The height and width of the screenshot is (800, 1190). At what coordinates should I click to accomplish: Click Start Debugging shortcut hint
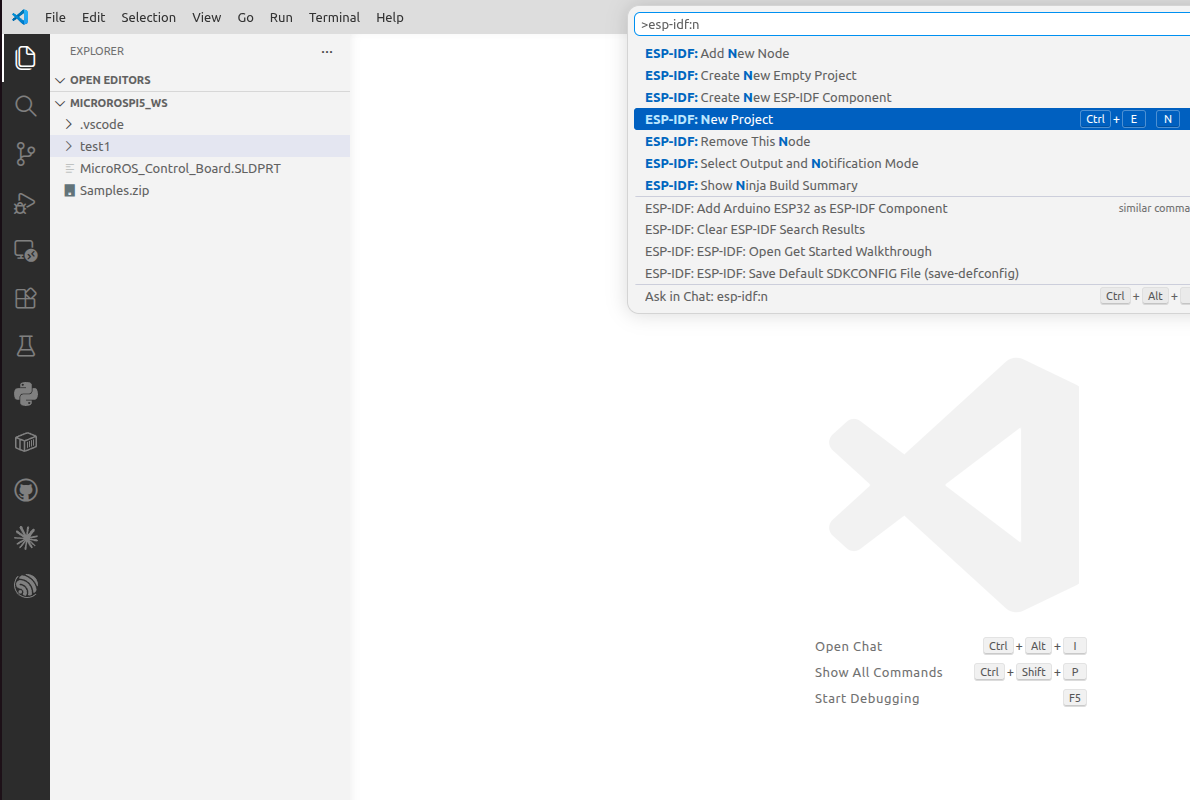pyautogui.click(x=867, y=698)
